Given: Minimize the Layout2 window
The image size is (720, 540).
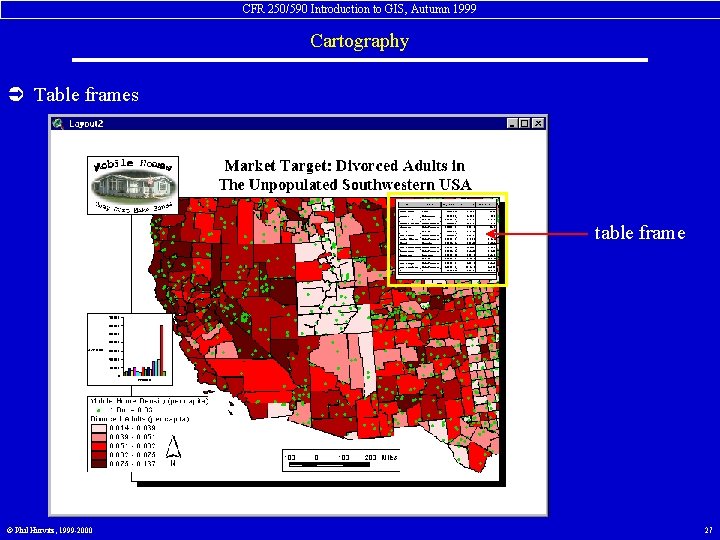Looking at the screenshot, I should 512,124.
